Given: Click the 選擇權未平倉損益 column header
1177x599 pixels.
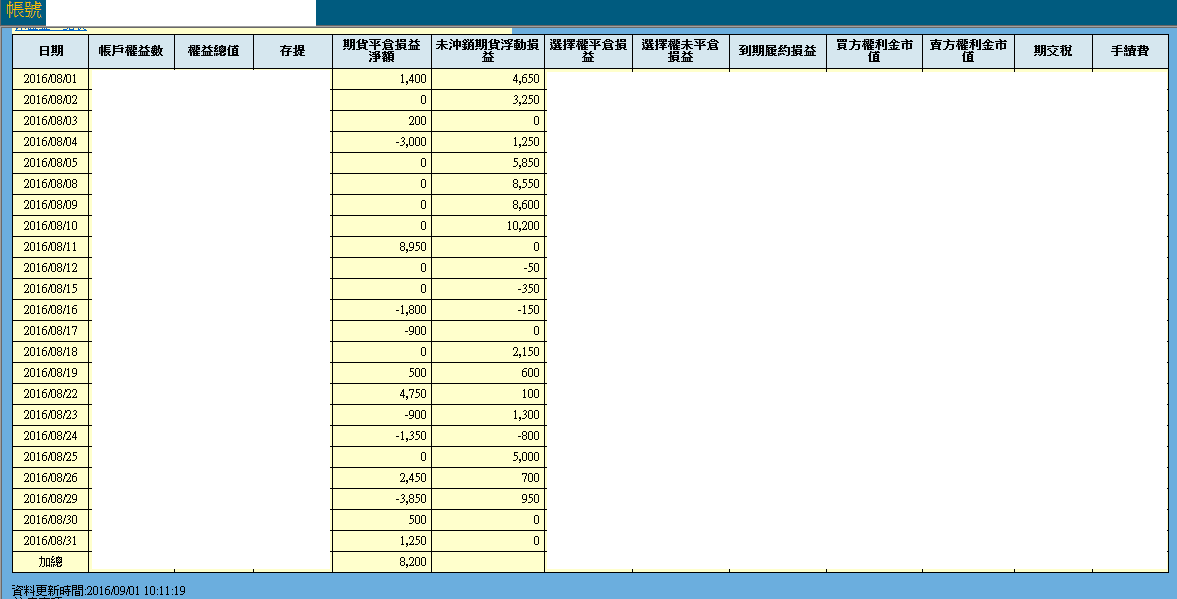Looking at the screenshot, I should [681, 51].
